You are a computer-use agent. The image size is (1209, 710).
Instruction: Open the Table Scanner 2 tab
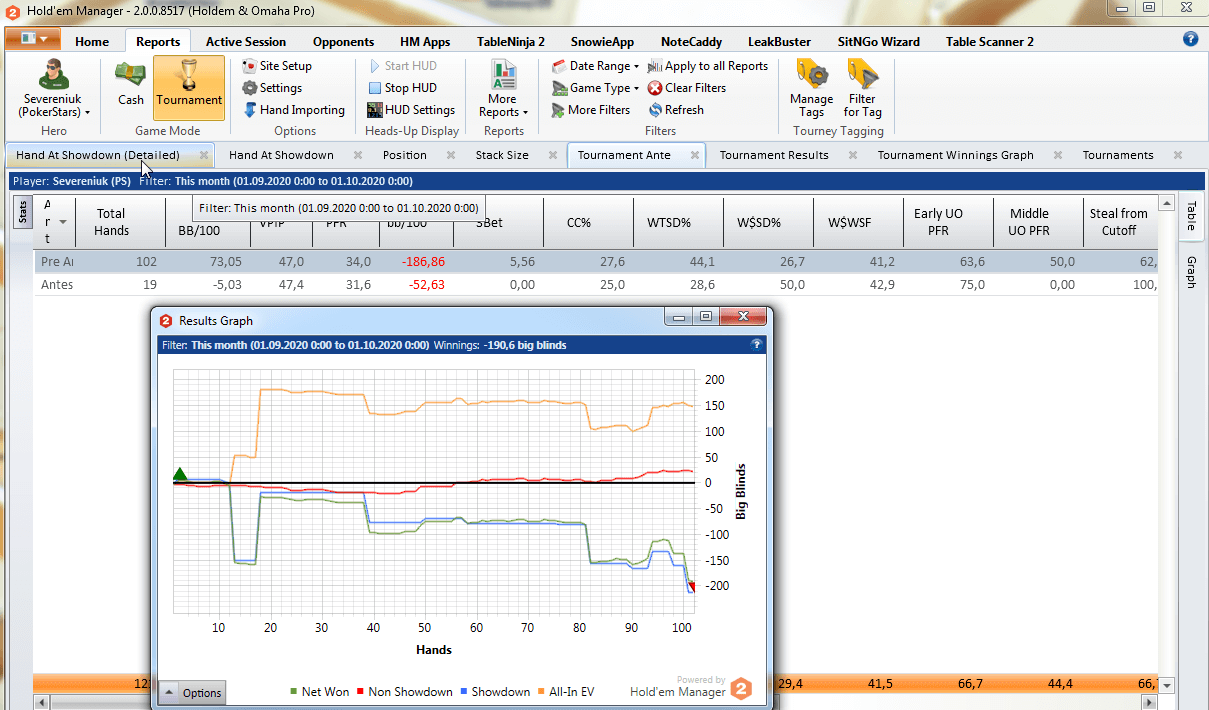click(990, 42)
